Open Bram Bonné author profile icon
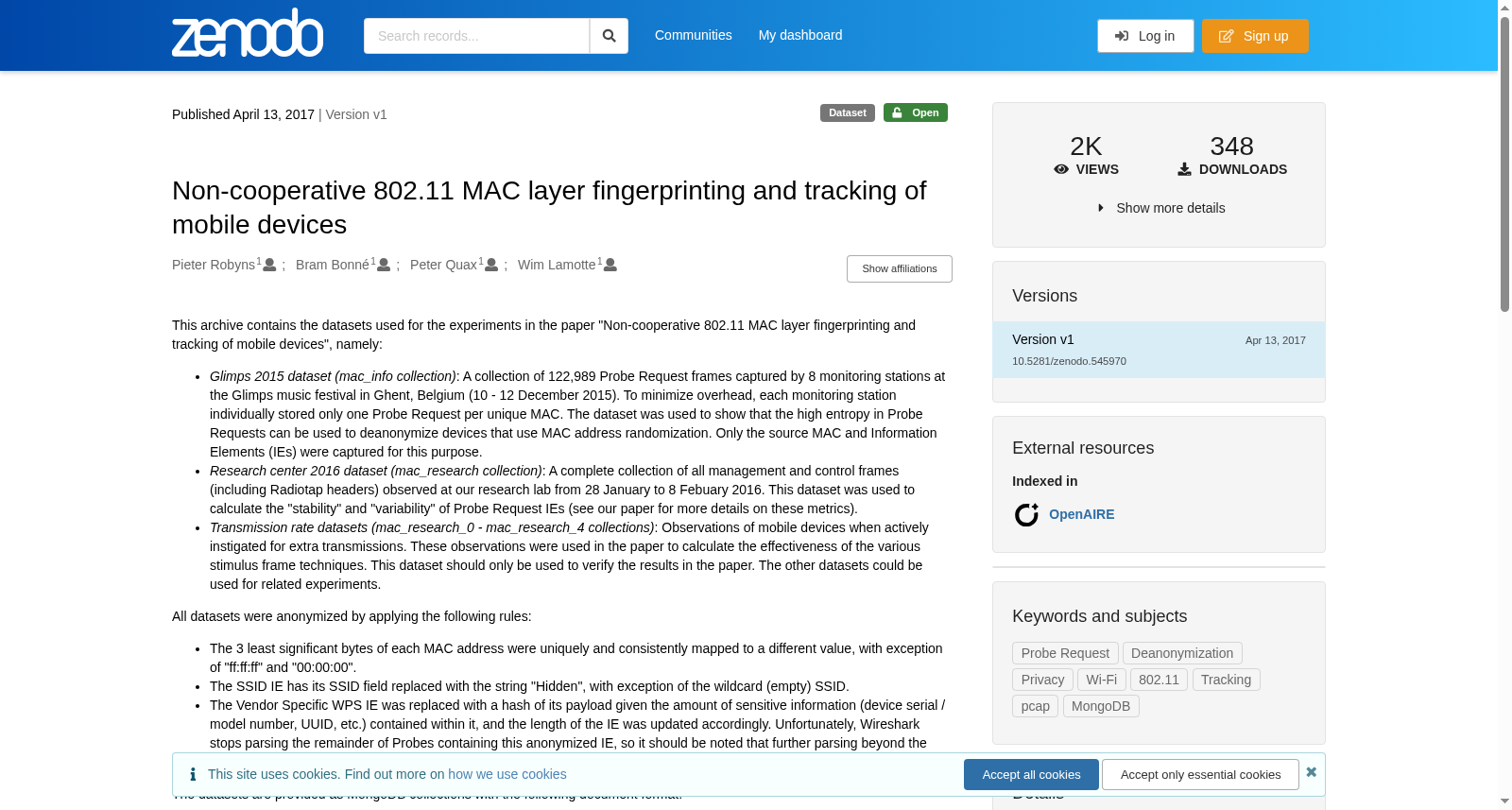 tap(384, 265)
